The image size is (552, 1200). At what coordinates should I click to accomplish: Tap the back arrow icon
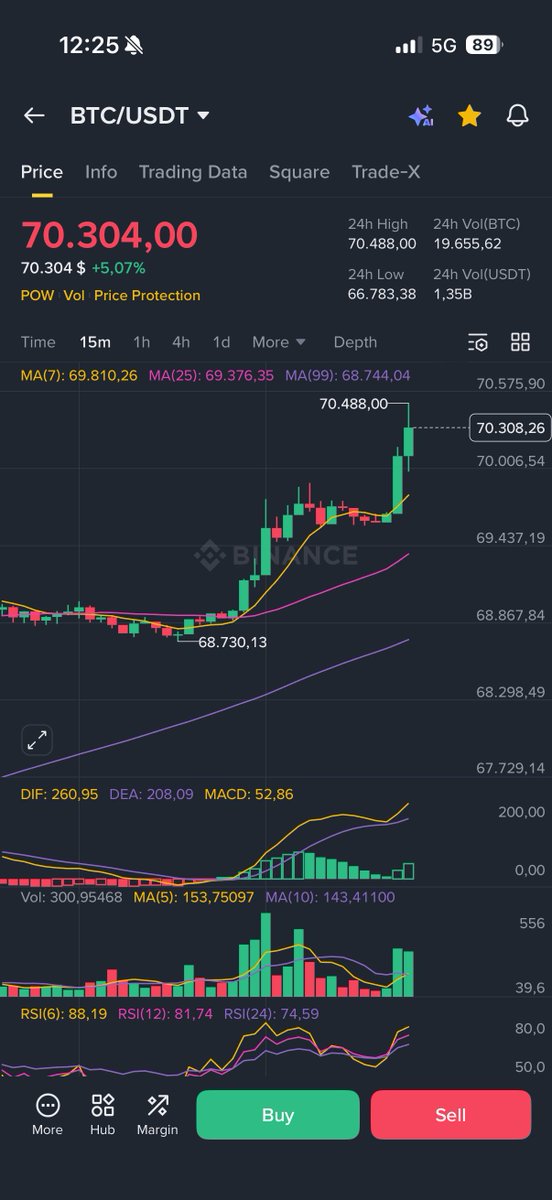(34, 116)
